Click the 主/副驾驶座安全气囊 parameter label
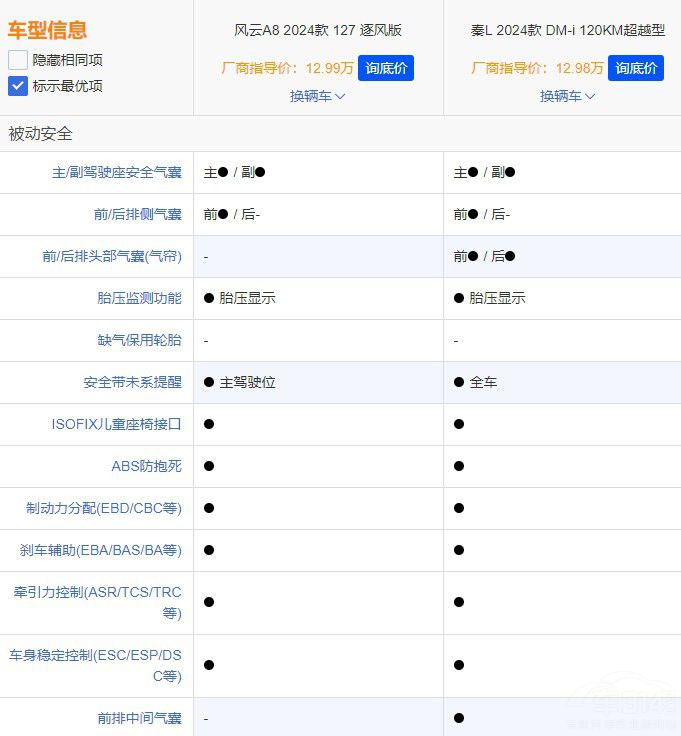 point(116,172)
